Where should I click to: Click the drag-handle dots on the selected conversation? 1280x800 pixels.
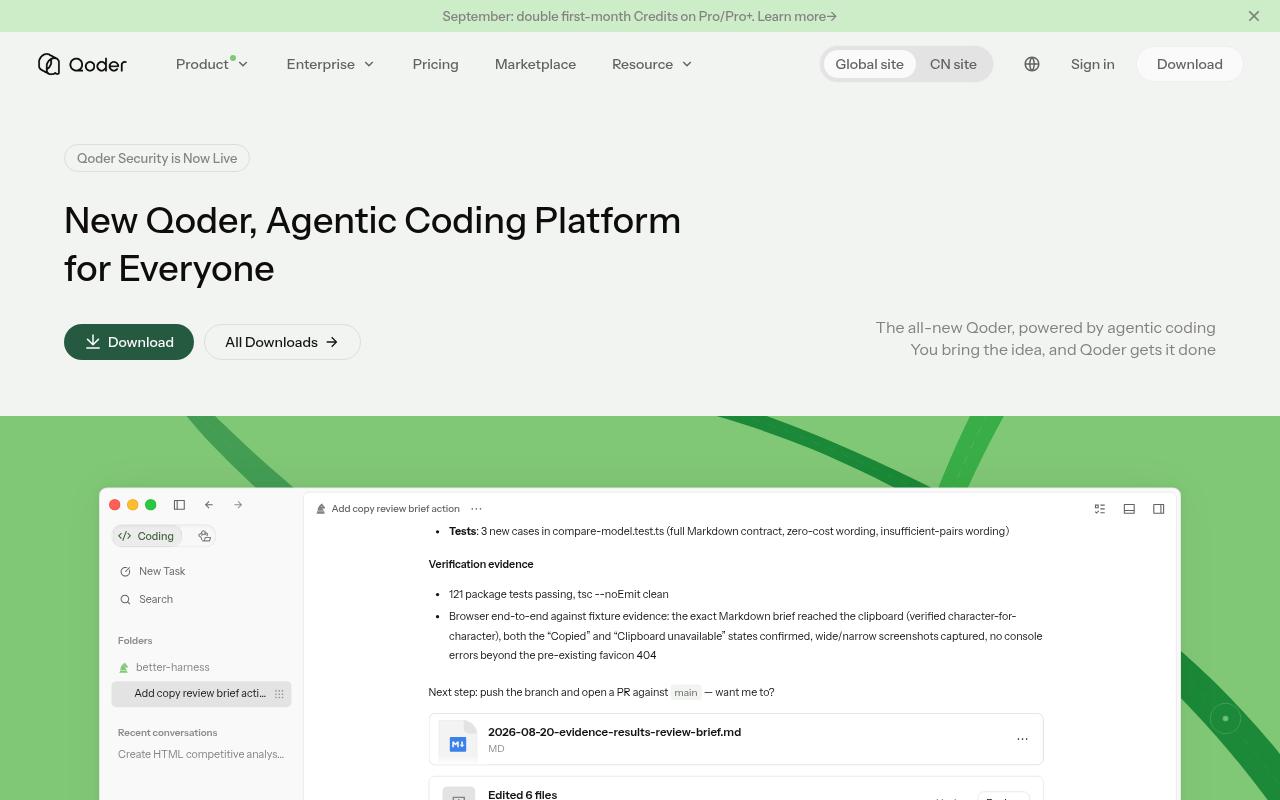point(279,693)
